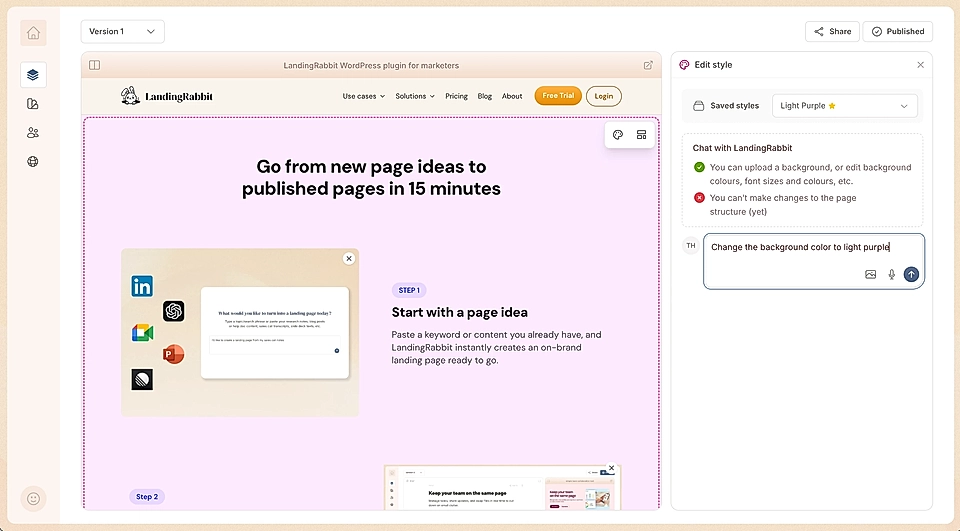The width and height of the screenshot is (960, 531).
Task: Close the Edit style panel
Action: tap(920, 65)
